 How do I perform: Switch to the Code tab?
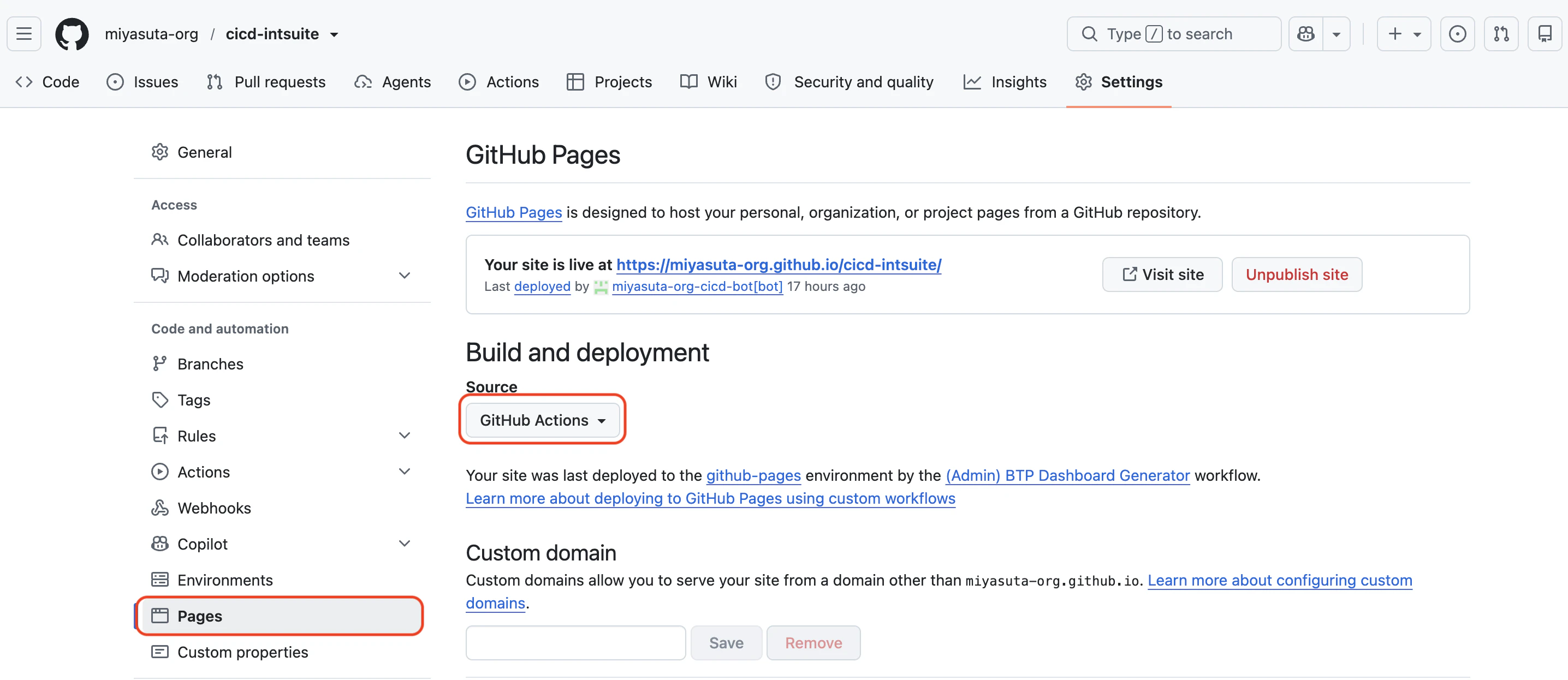tap(47, 81)
